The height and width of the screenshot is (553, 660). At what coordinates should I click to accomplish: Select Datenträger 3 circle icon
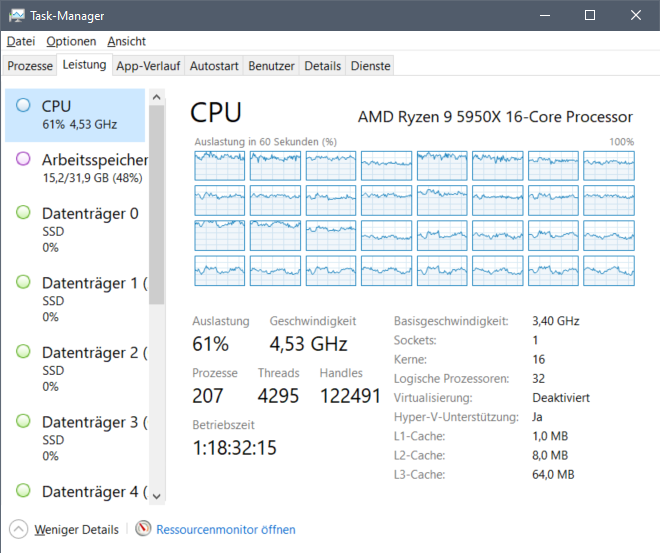23,420
